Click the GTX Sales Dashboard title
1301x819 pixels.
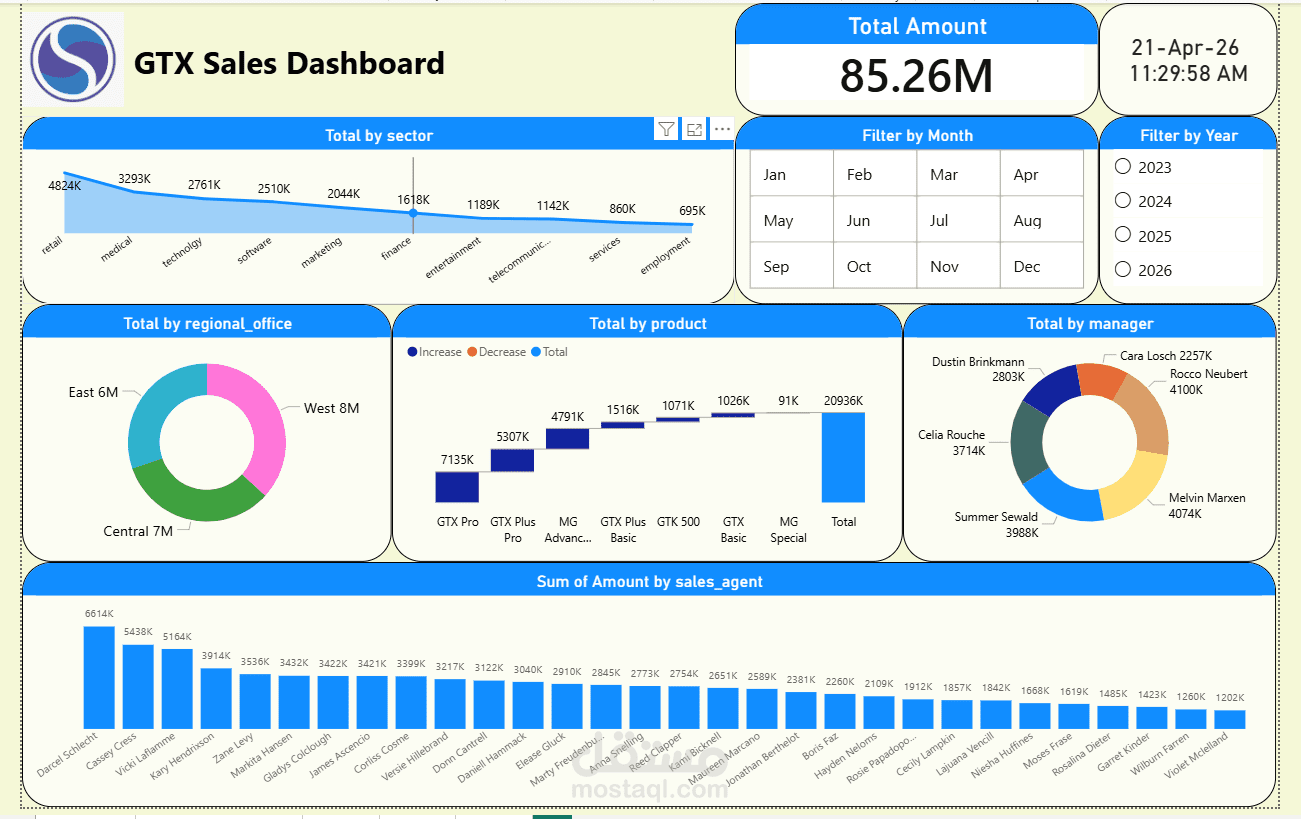point(289,63)
